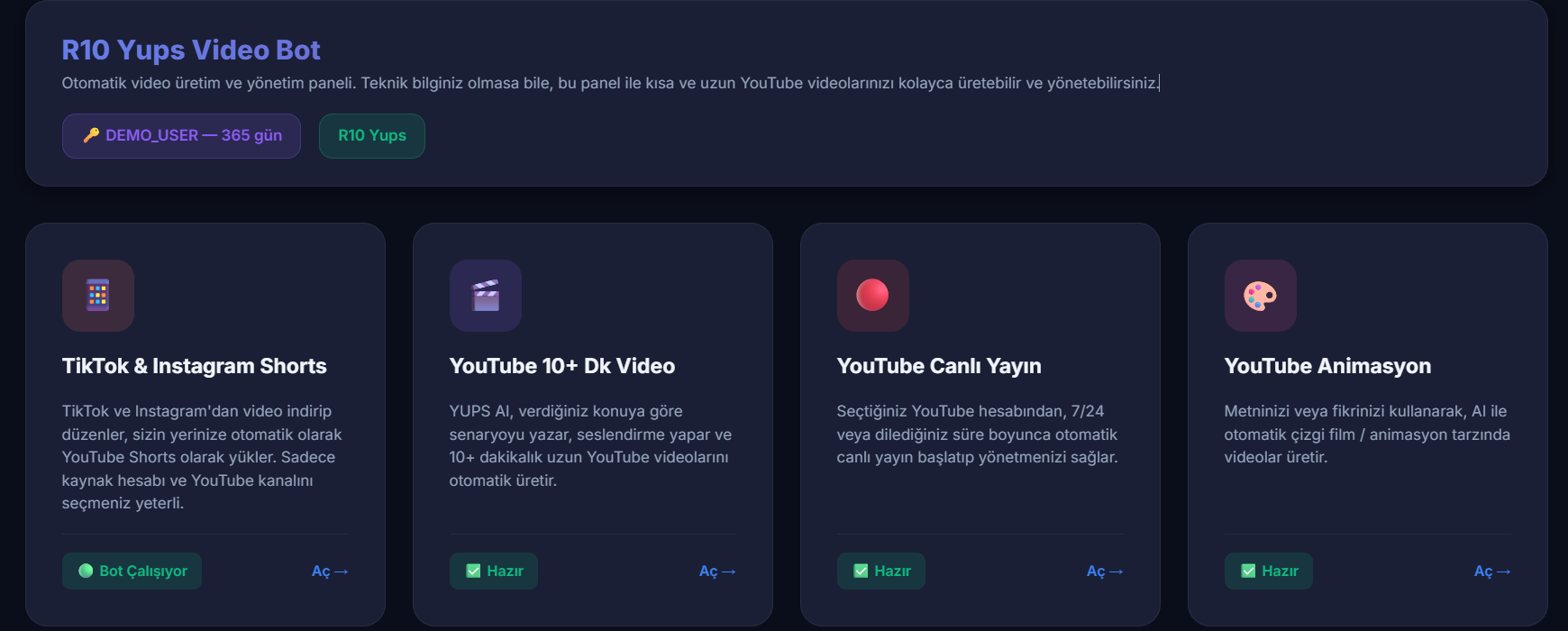The height and width of the screenshot is (631, 1568).
Task: Select the YouTube Canlı Yayın card heading
Action: tap(939, 366)
